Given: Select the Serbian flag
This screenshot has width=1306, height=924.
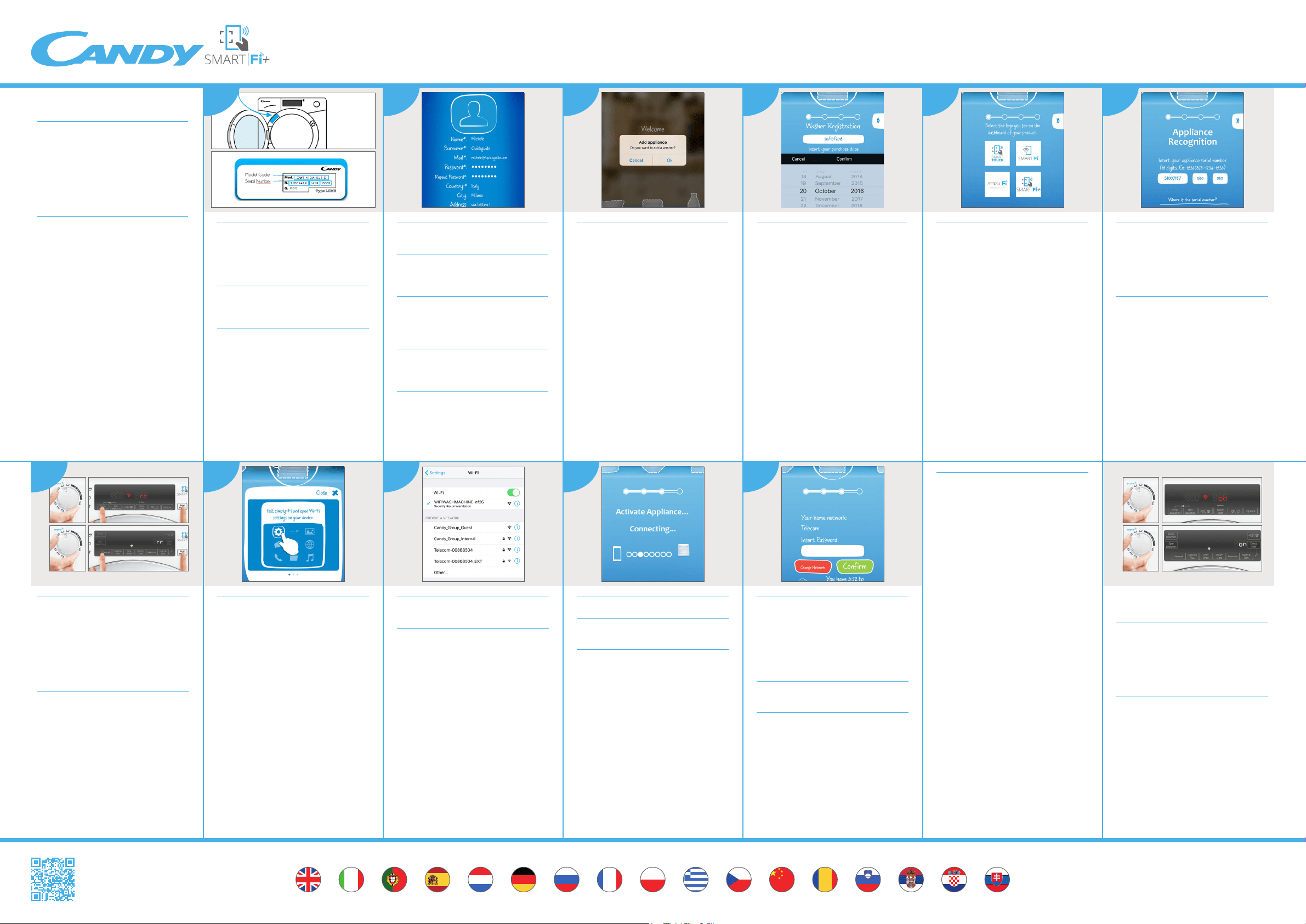Looking at the screenshot, I should 911,879.
